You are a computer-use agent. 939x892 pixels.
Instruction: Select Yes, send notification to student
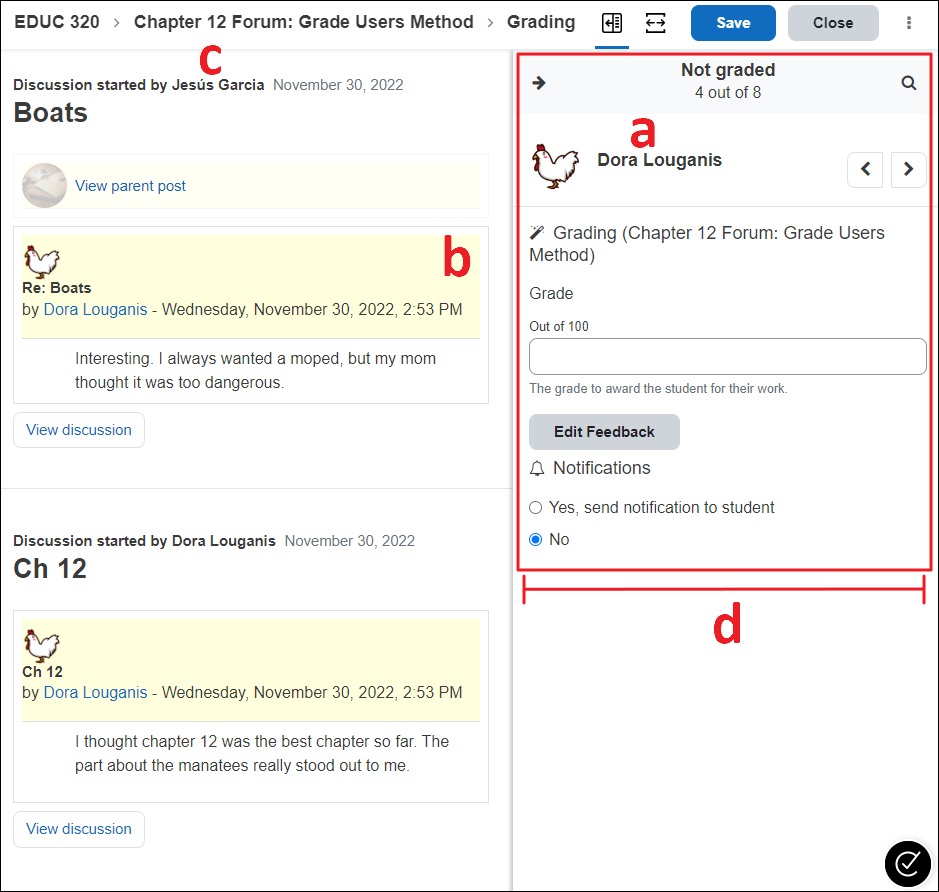(x=536, y=508)
